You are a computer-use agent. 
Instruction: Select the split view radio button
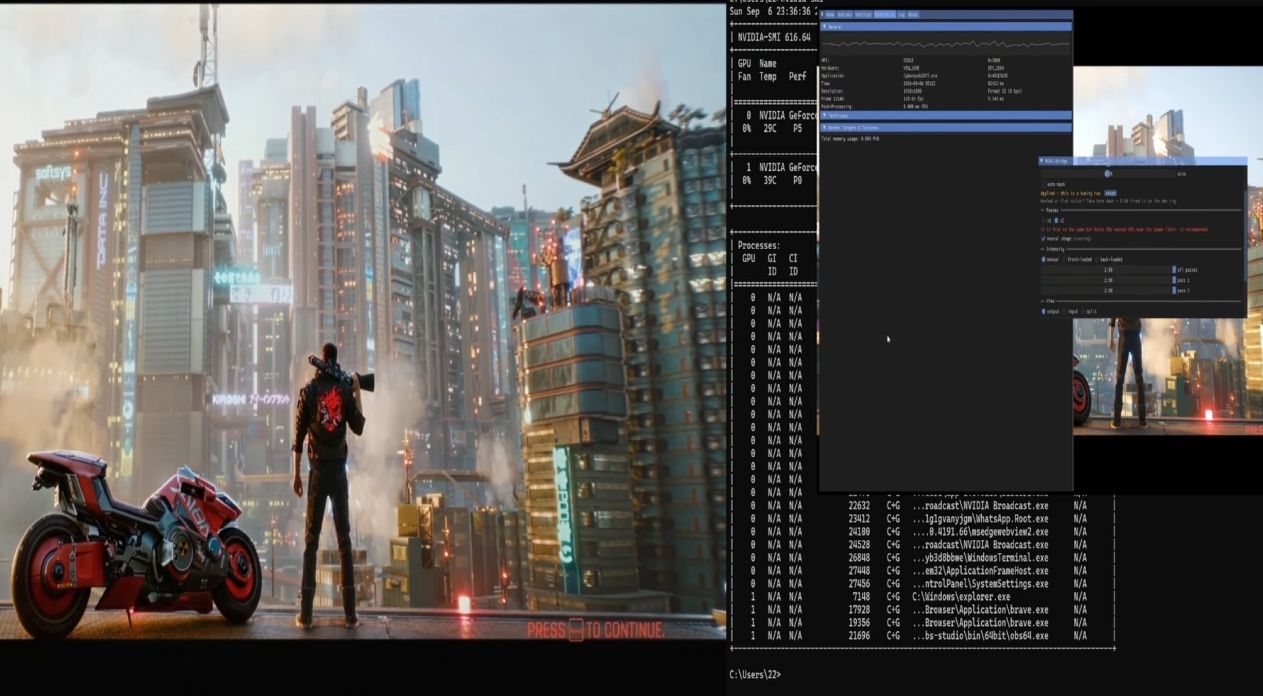coord(1088,311)
